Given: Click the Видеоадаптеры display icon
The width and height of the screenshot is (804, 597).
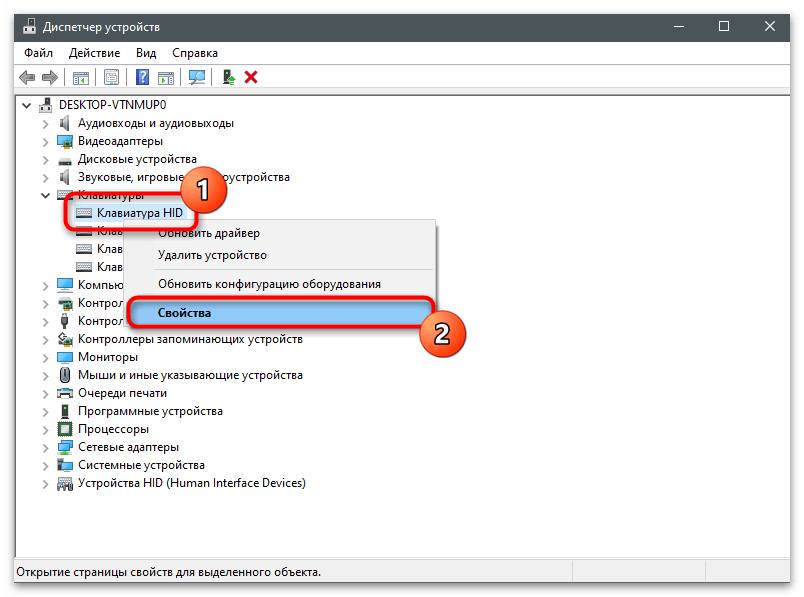Looking at the screenshot, I should click(65, 141).
